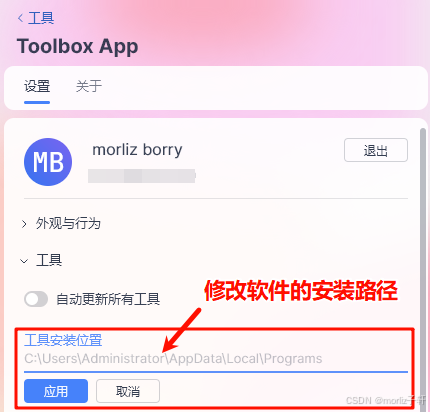Click the back chevron arrow icon
The image size is (430, 412).
[21, 18]
